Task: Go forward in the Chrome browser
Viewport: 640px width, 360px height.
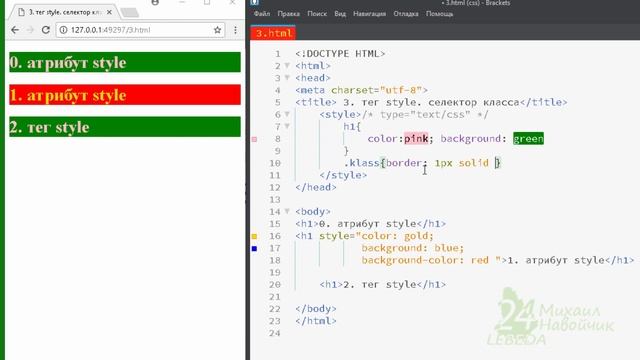Action: tap(30, 30)
